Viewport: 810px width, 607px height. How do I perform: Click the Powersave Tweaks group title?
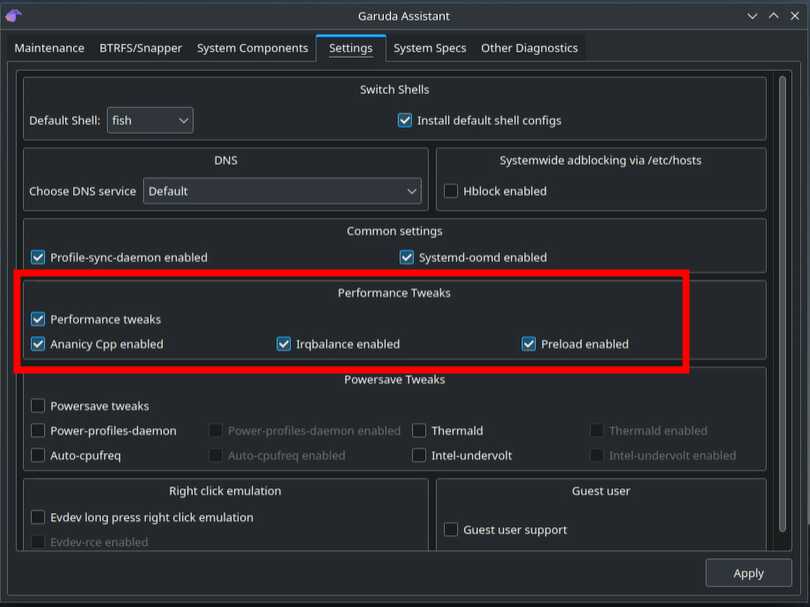[395, 380]
